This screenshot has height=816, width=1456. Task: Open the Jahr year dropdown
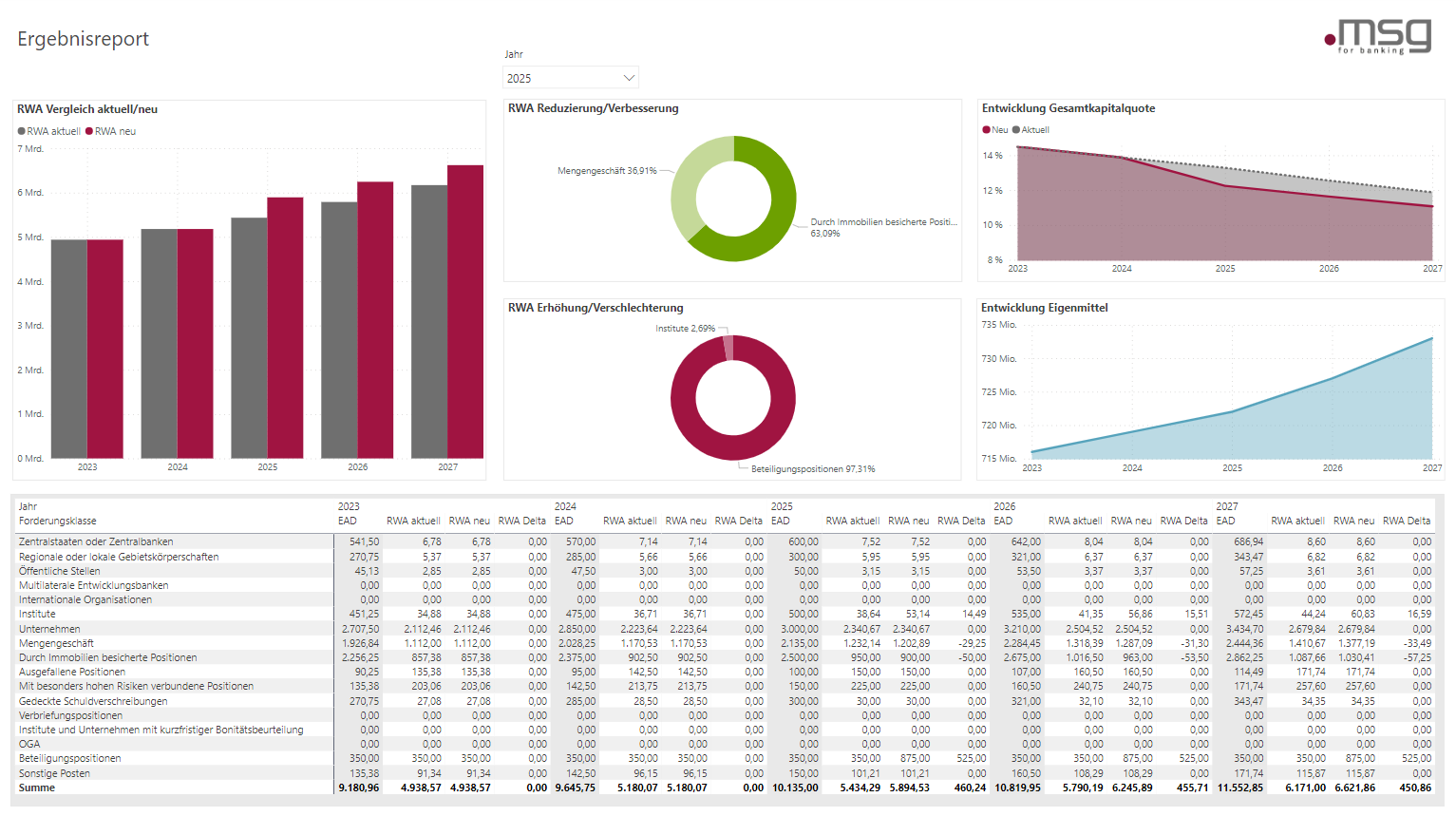click(x=568, y=77)
